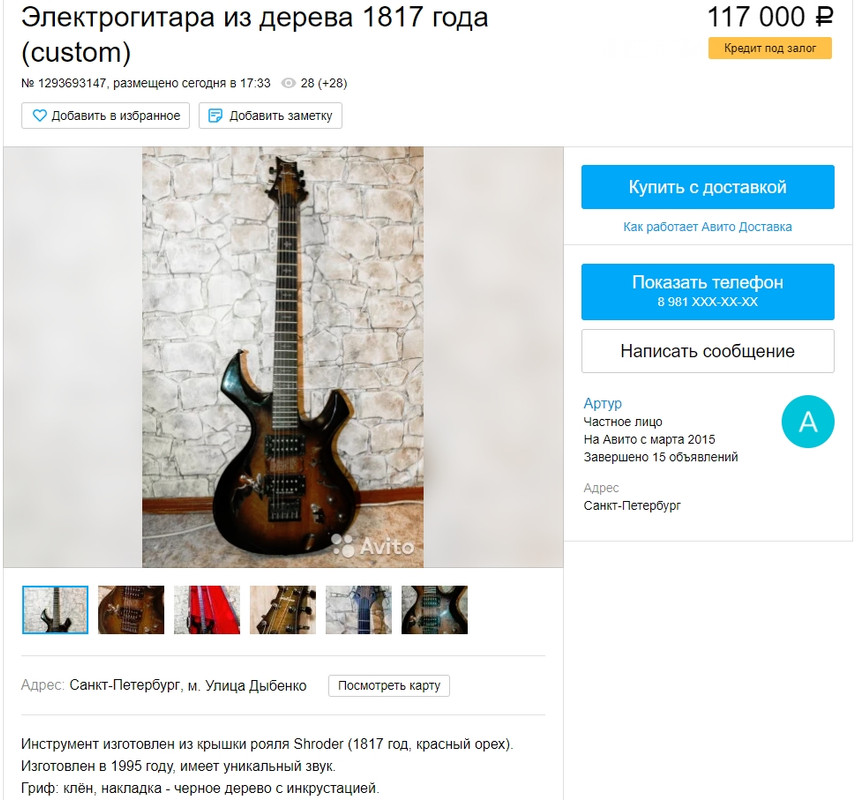The image size is (856, 800).
Task: Reveal seller number via Показать телефон
Action: 708,292
